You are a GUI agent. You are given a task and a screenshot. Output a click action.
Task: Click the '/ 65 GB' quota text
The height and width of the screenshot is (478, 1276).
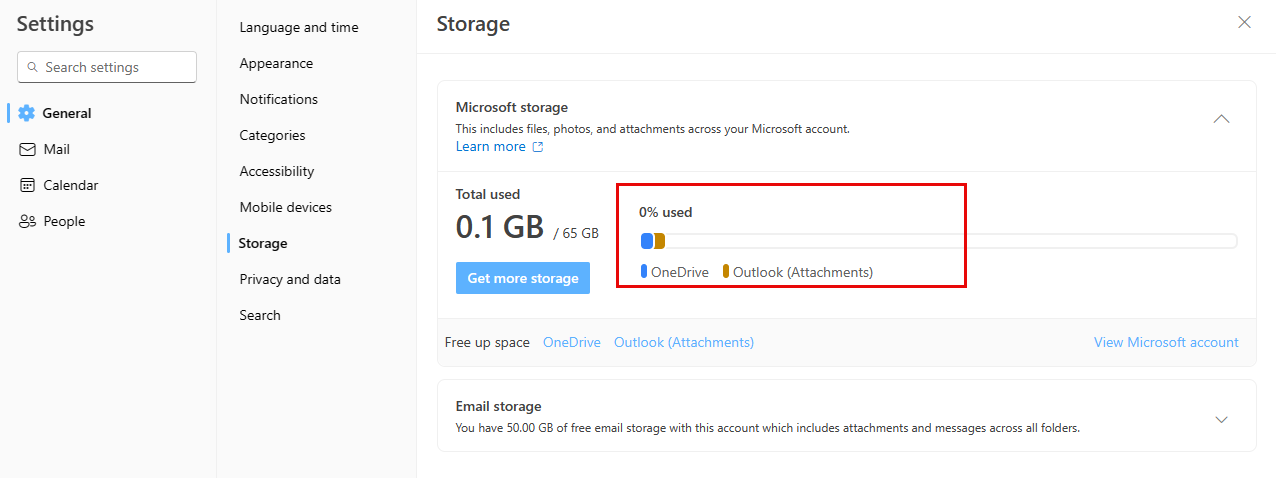tap(576, 233)
